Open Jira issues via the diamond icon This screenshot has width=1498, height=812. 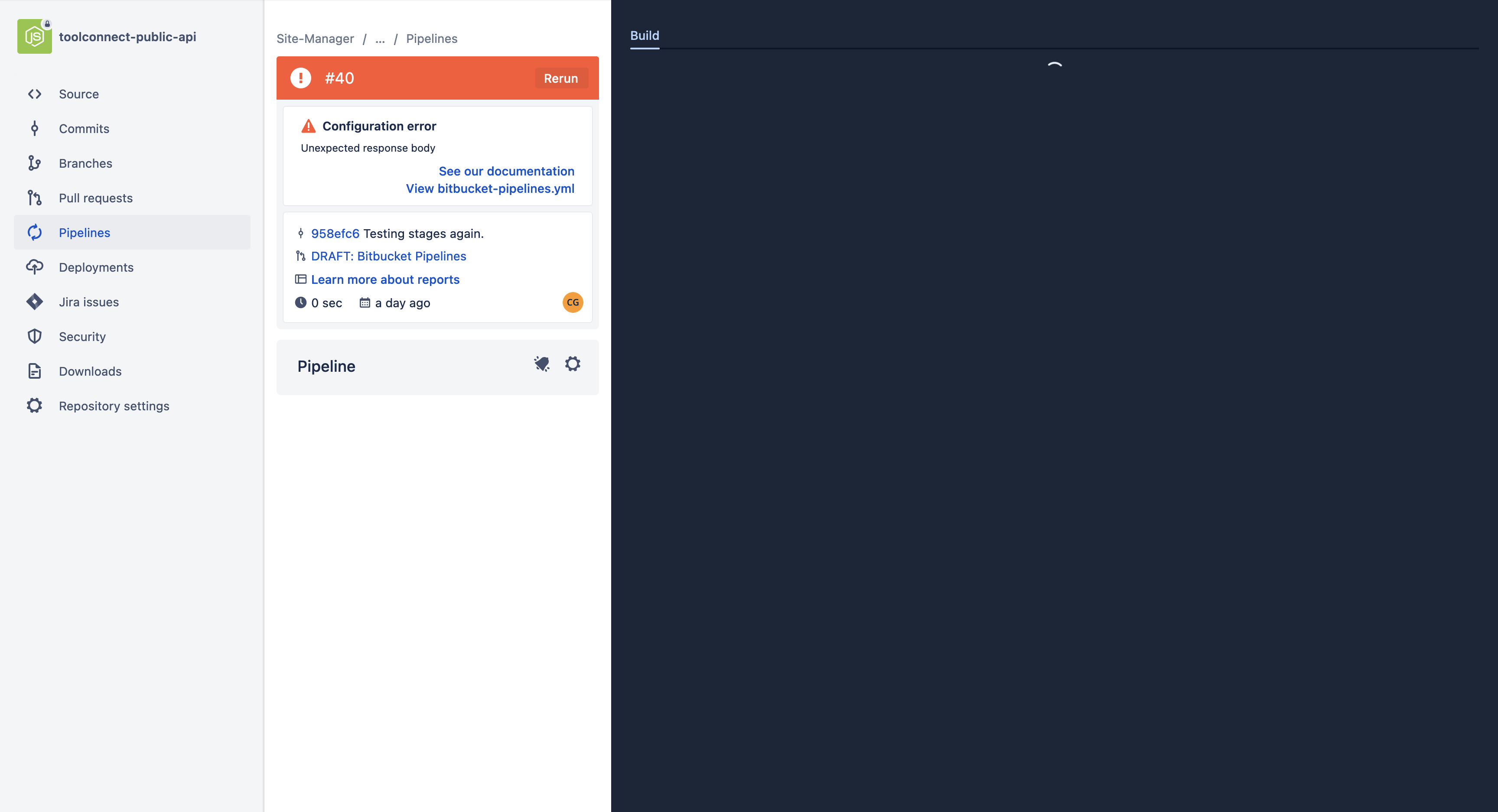(34, 302)
